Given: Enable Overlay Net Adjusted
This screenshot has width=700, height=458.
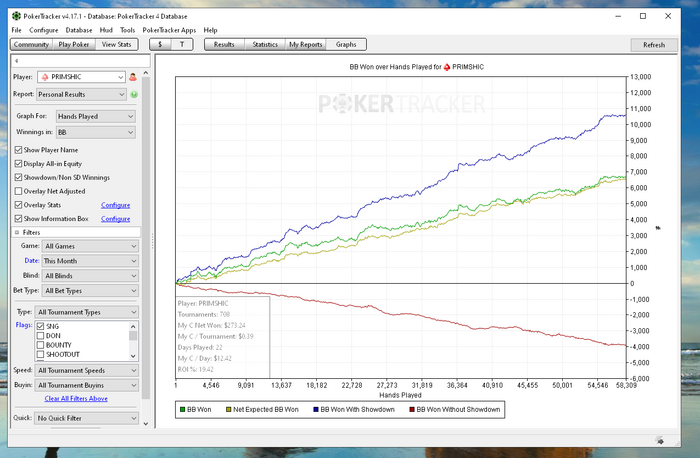Looking at the screenshot, I should (18, 191).
